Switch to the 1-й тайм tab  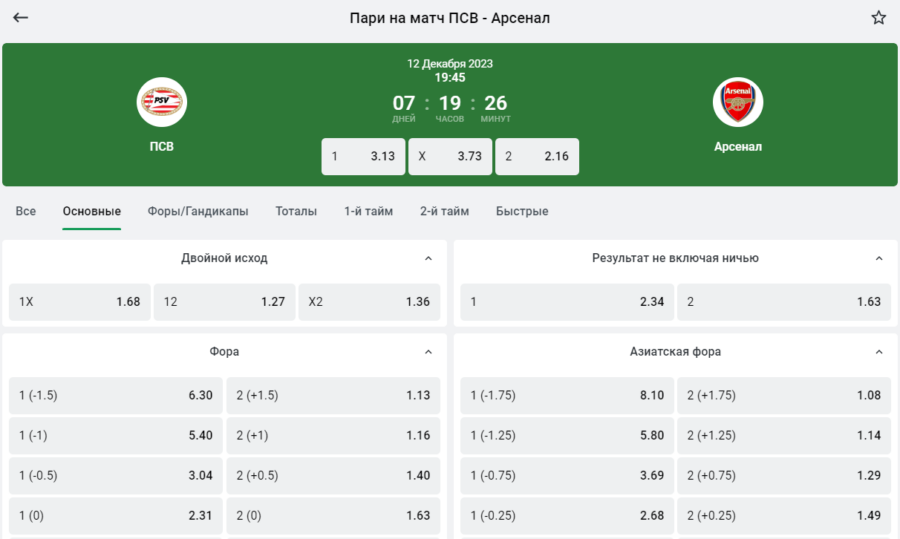click(368, 211)
